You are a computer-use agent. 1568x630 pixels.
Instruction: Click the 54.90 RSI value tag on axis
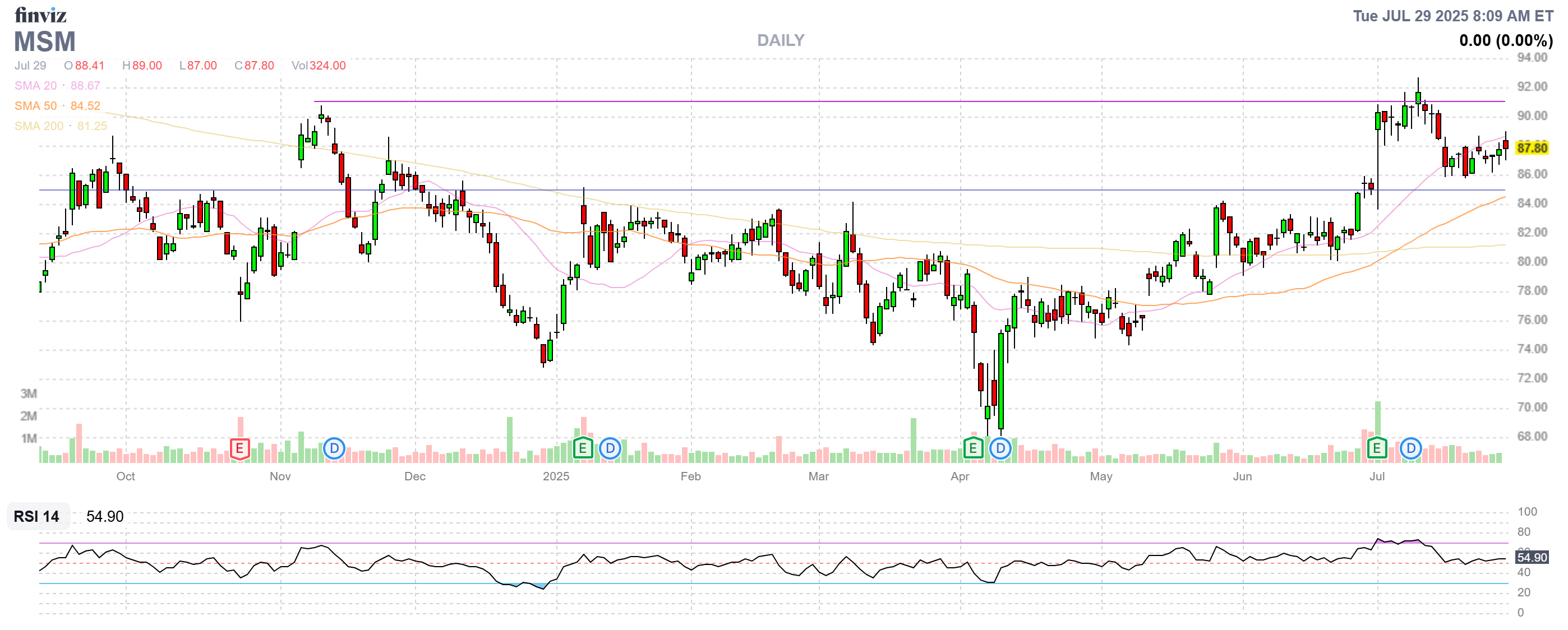(x=1532, y=557)
